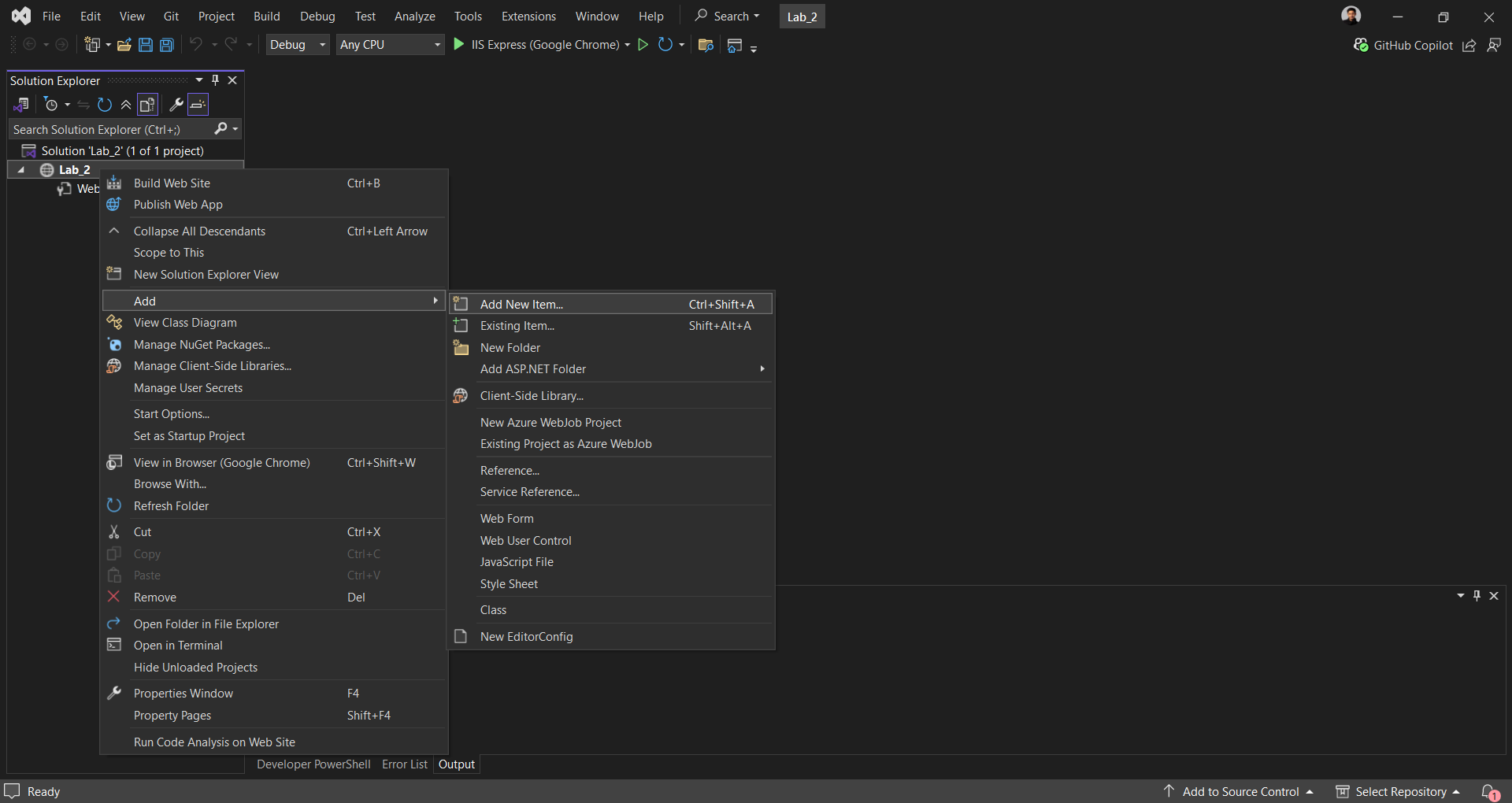Click the Save icon in the toolbar
This screenshot has height=803, width=1512.
tap(146, 45)
